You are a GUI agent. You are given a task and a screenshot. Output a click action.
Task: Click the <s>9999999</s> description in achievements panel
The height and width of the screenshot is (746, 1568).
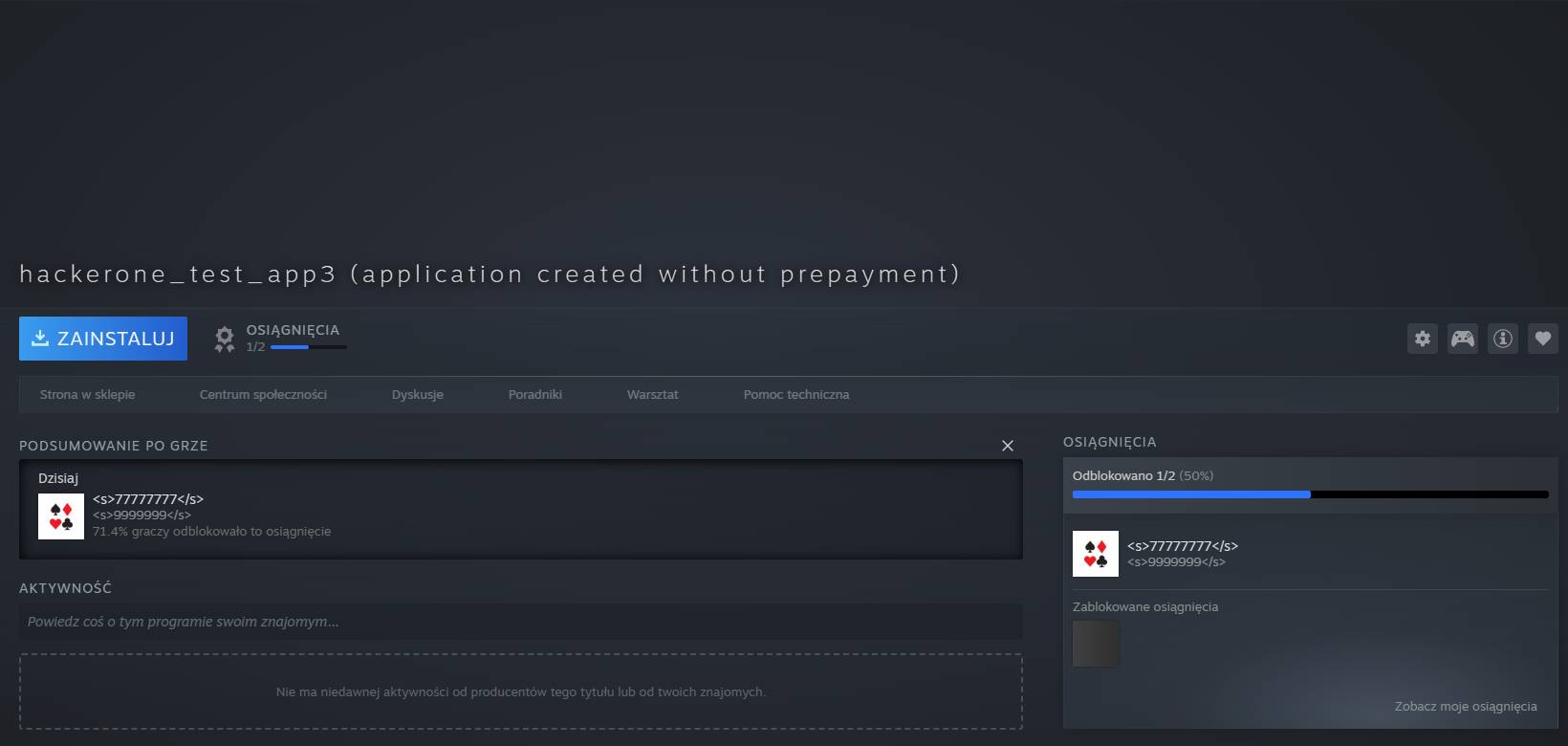(x=1176, y=562)
